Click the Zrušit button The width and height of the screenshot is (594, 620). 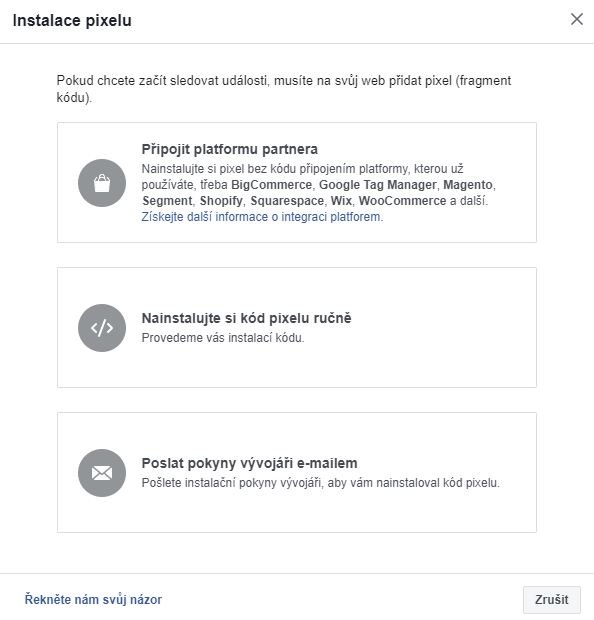coord(552,599)
